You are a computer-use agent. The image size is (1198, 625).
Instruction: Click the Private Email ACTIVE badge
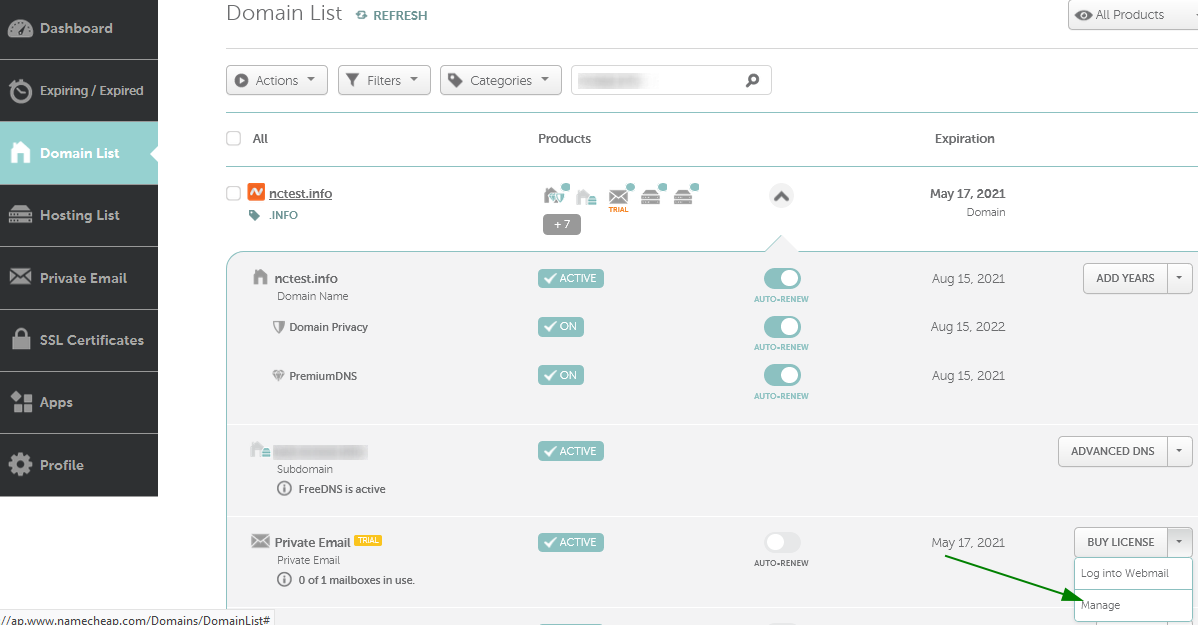coord(571,542)
